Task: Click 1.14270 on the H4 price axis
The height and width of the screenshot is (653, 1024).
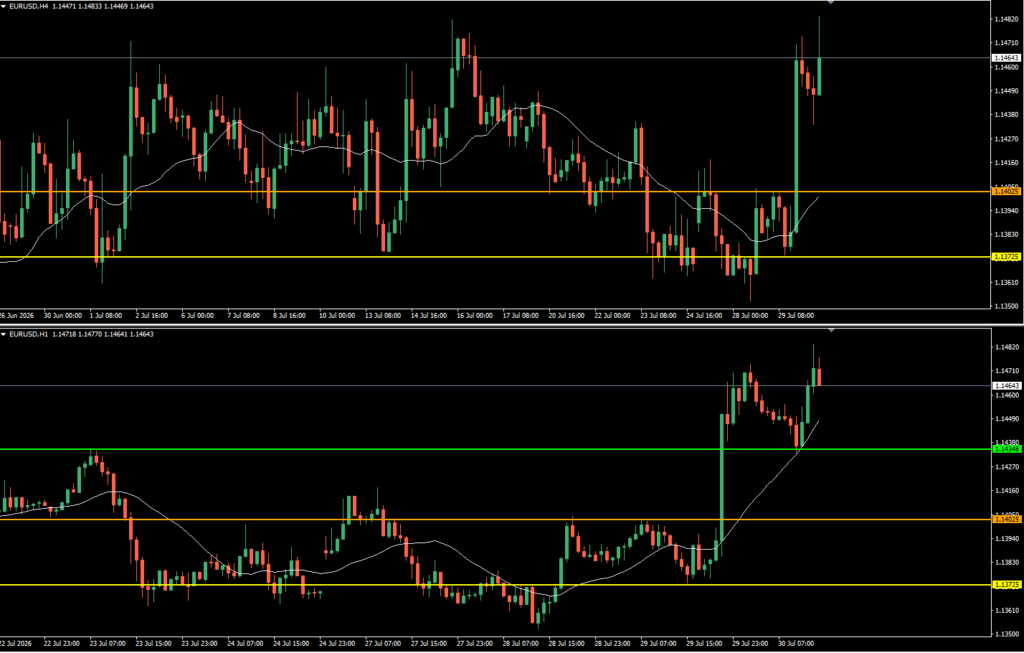Action: [1006, 139]
